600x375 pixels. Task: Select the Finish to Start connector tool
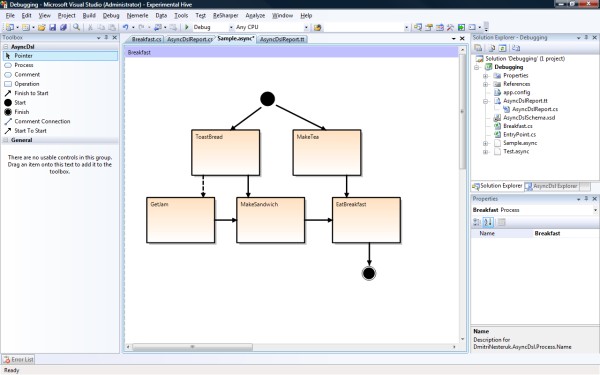(31, 93)
